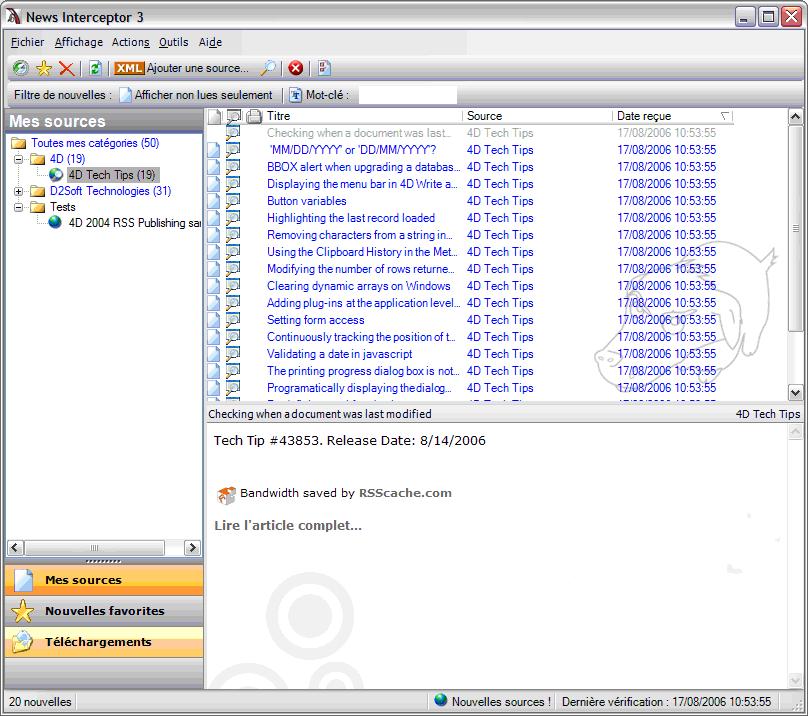The height and width of the screenshot is (716, 808).
Task: Click the Date reçue column sort arrow
Action: (725, 117)
